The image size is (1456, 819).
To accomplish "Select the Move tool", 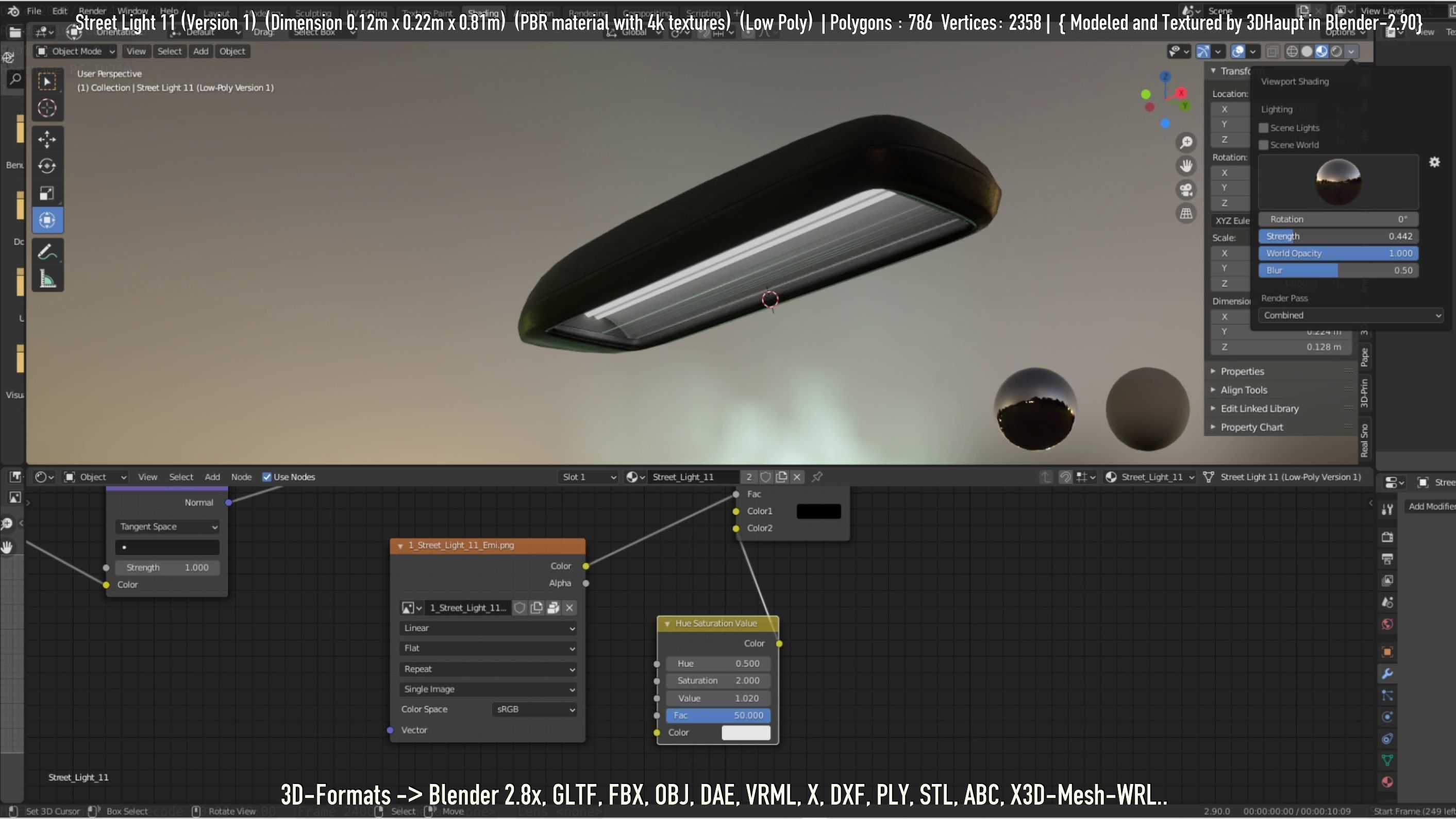I will (47, 139).
